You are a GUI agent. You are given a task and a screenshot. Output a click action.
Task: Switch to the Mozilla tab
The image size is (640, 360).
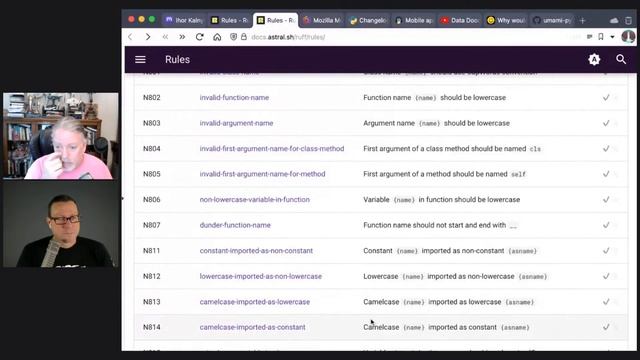pos(322,20)
